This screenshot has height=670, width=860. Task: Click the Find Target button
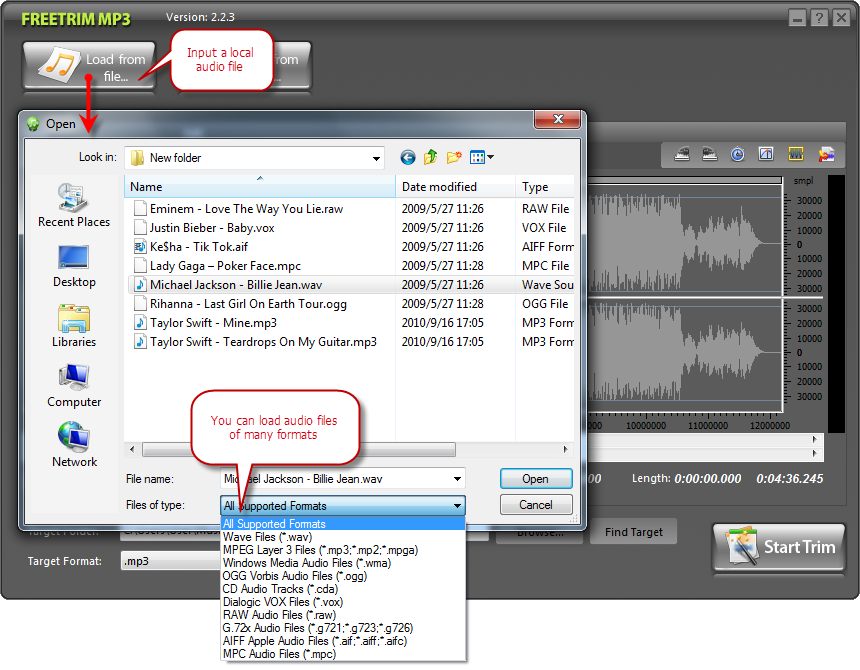pos(633,532)
